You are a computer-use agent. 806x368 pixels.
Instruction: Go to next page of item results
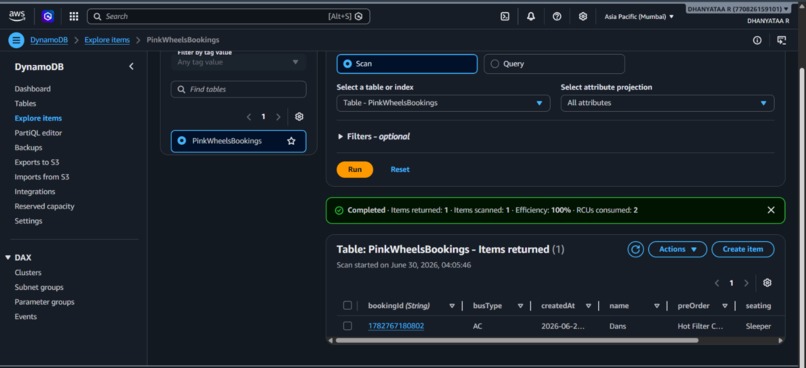tap(746, 283)
